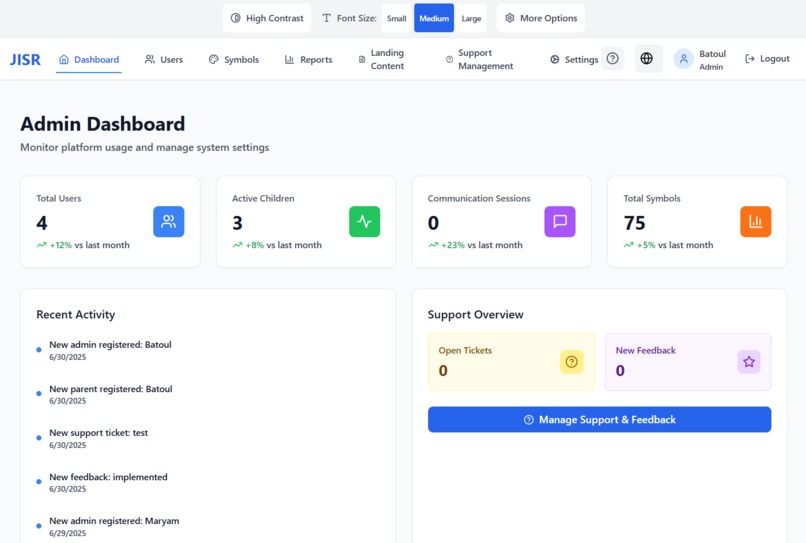Set font size to Large
The image size is (806, 543).
(x=471, y=19)
